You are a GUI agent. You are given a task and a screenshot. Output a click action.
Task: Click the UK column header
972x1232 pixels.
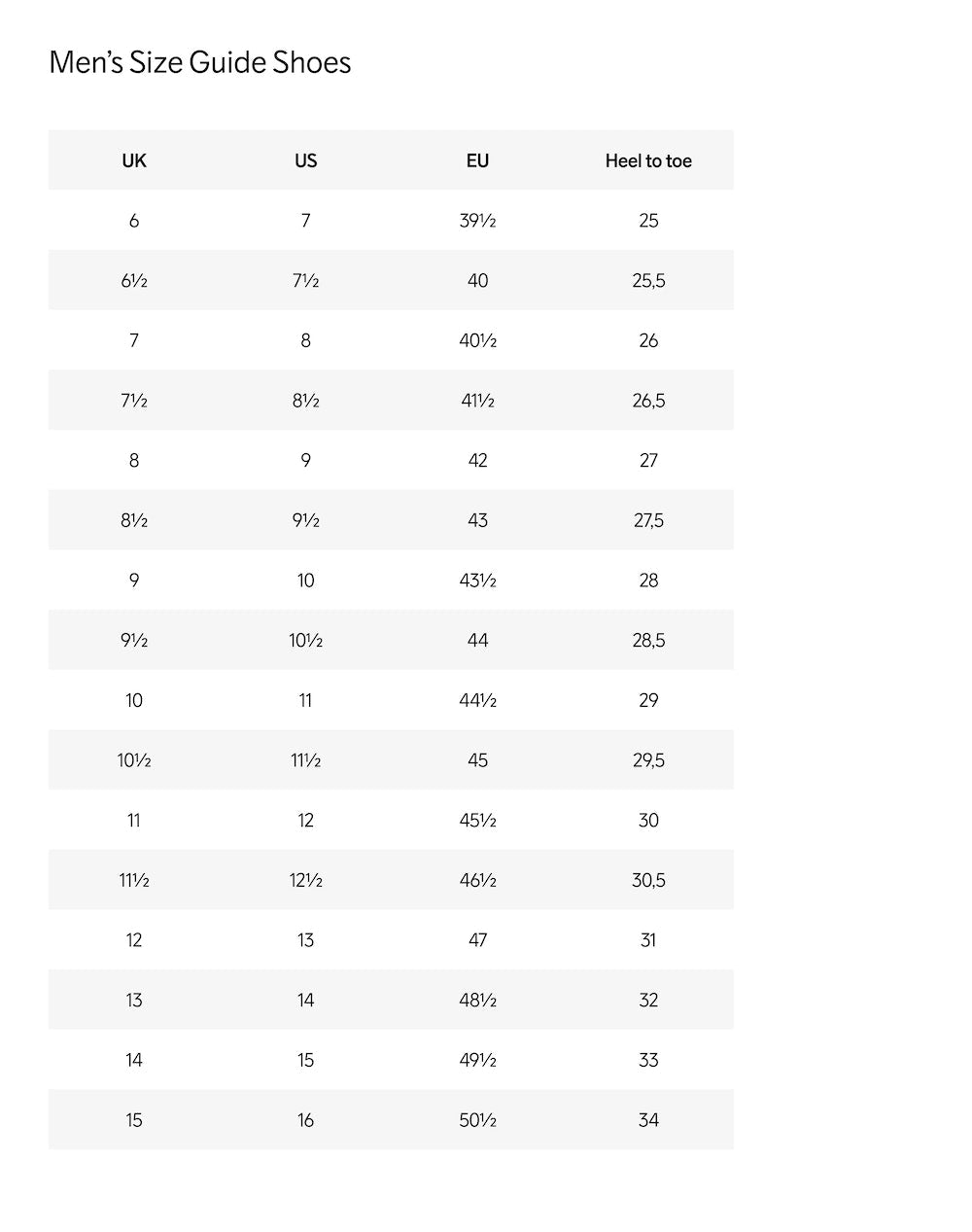[x=134, y=160]
